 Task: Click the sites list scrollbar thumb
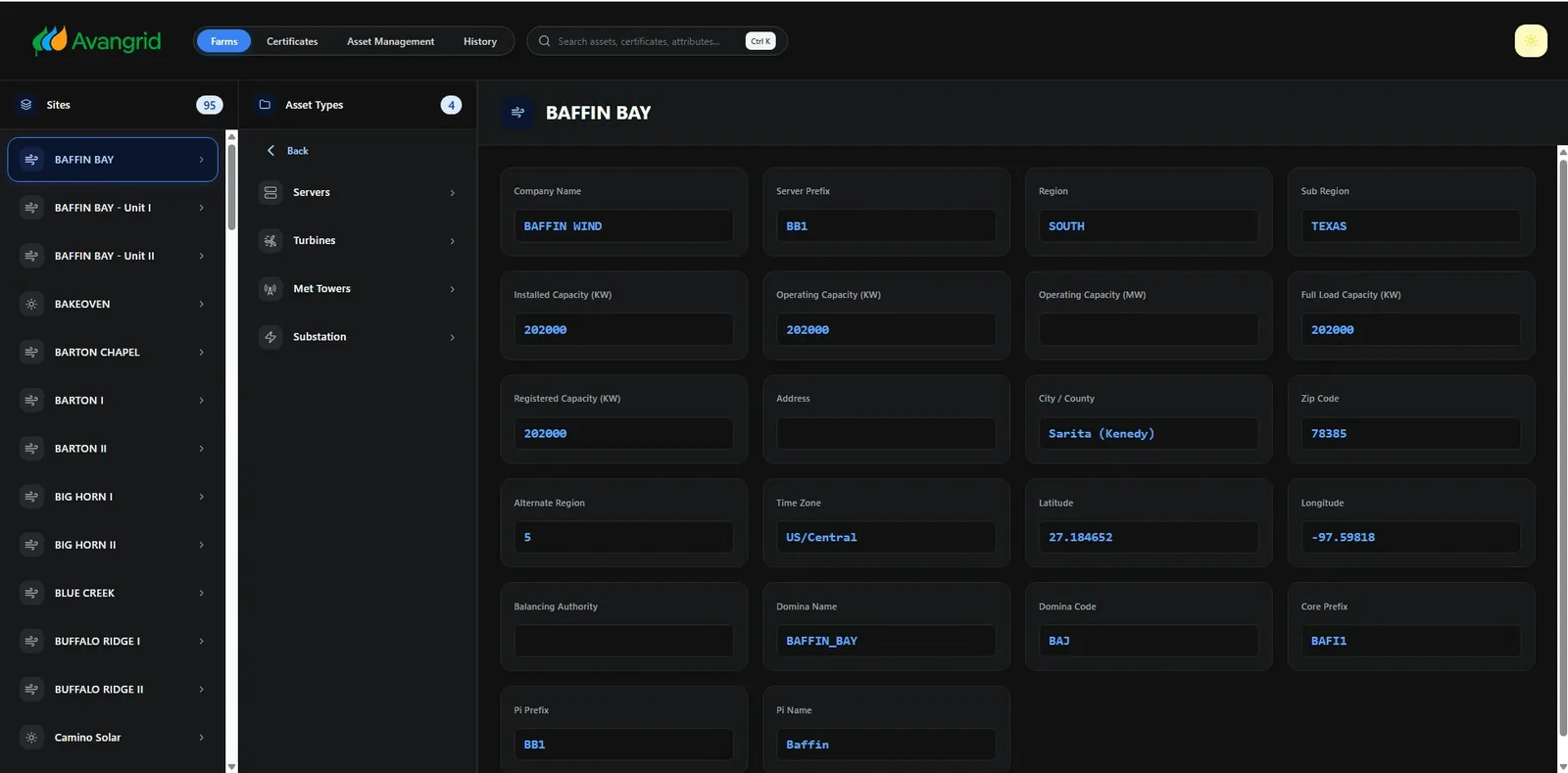231,186
